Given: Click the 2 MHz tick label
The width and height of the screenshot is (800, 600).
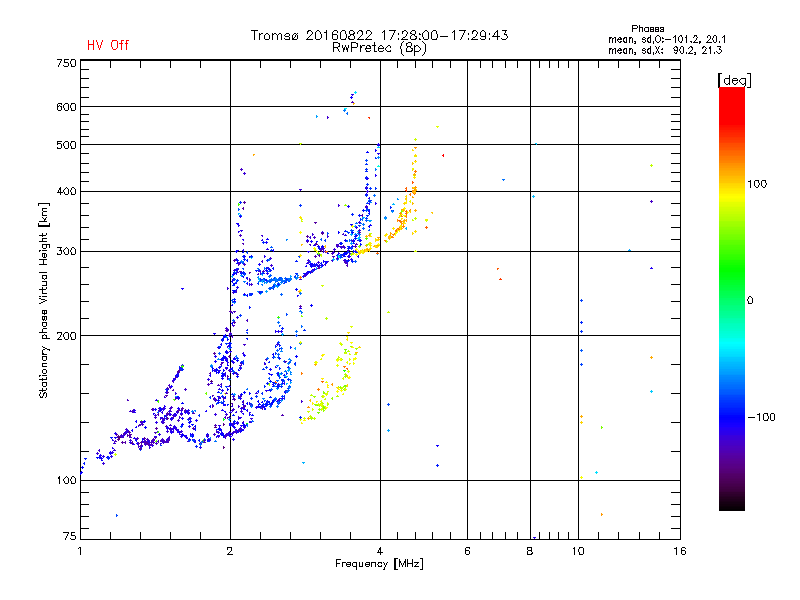Looking at the screenshot, I should tap(230, 551).
